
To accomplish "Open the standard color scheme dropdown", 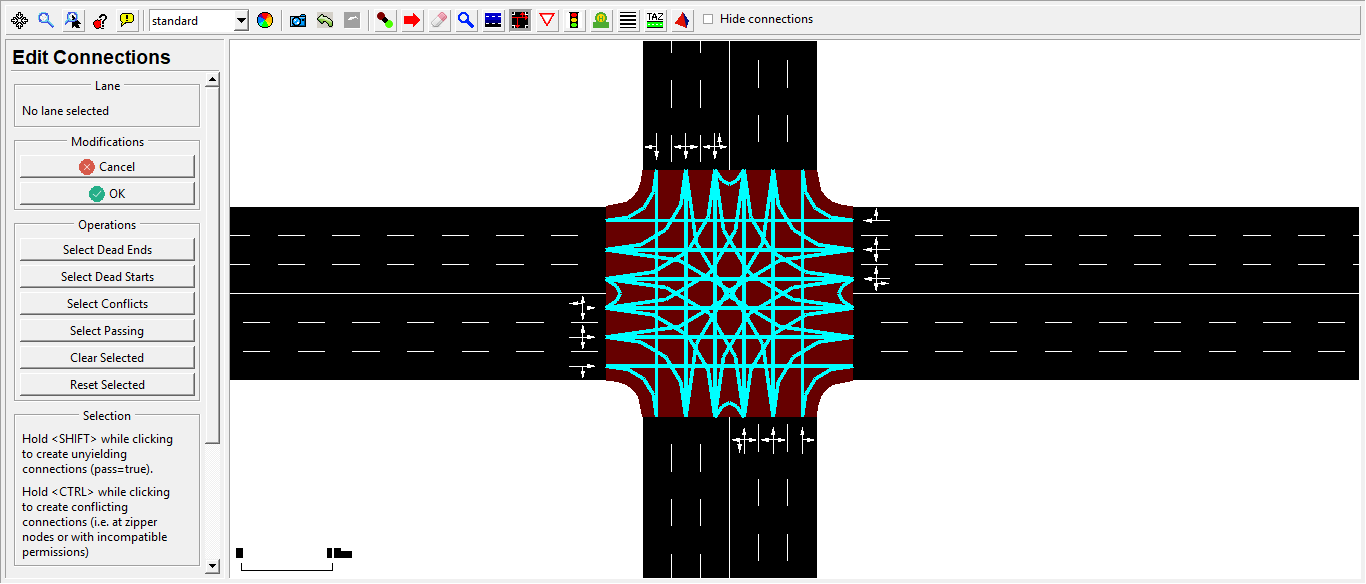I will click(240, 20).
